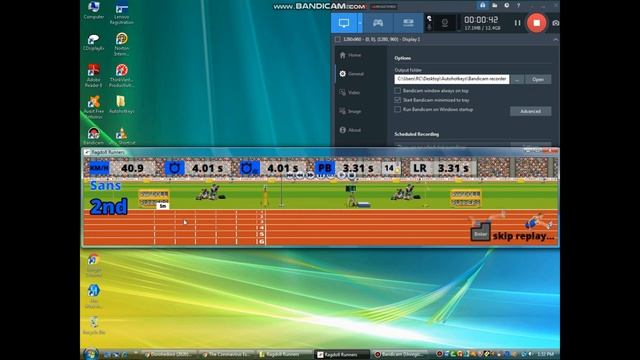
Task: Open Bandicam help question mark
Action: (x=518, y=5)
